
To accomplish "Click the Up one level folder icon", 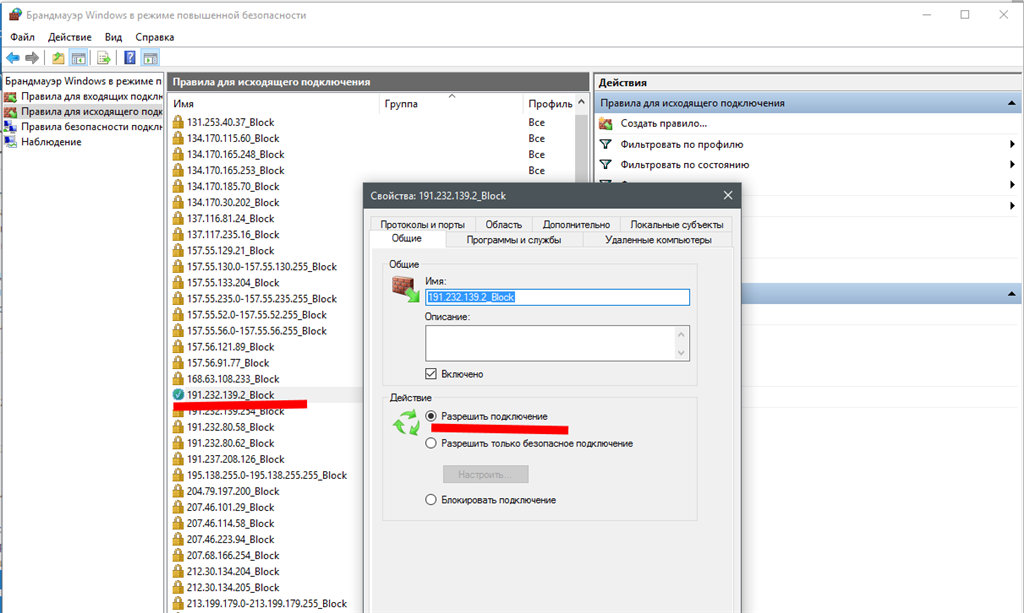I will point(58,58).
